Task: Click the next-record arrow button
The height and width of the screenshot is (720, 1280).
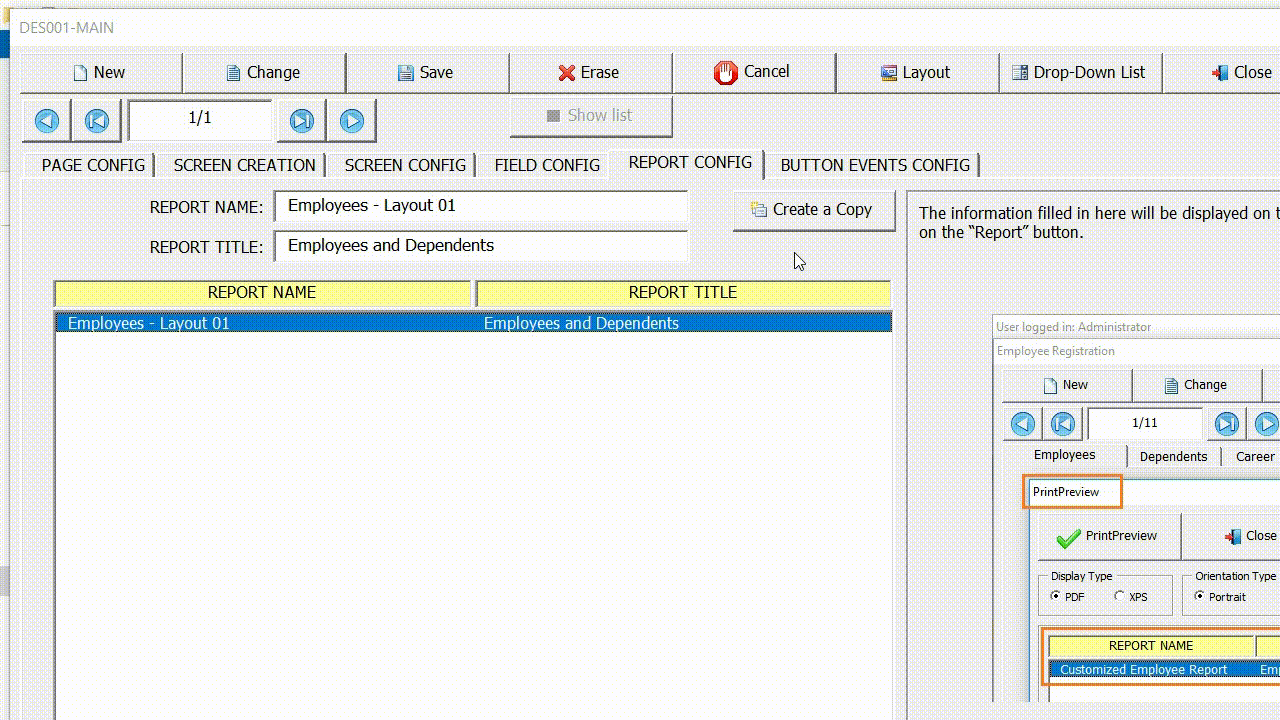Action: (x=351, y=120)
